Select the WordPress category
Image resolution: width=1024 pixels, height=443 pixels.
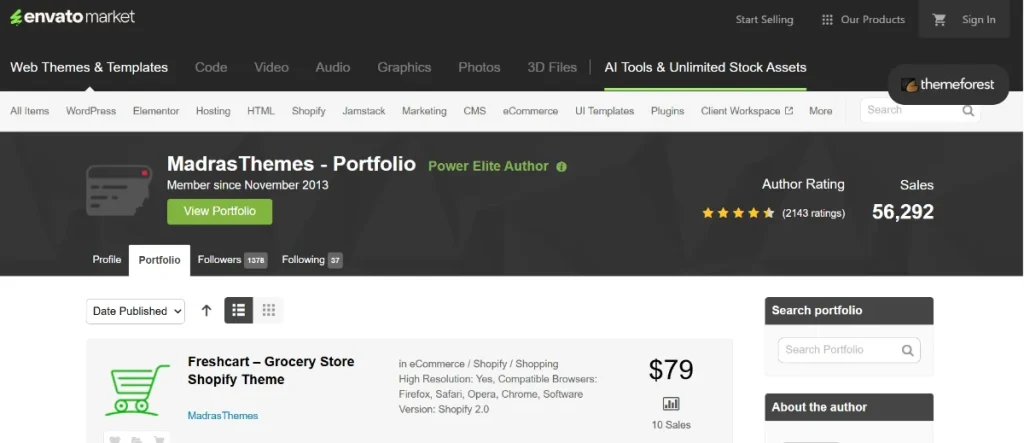[x=91, y=111]
